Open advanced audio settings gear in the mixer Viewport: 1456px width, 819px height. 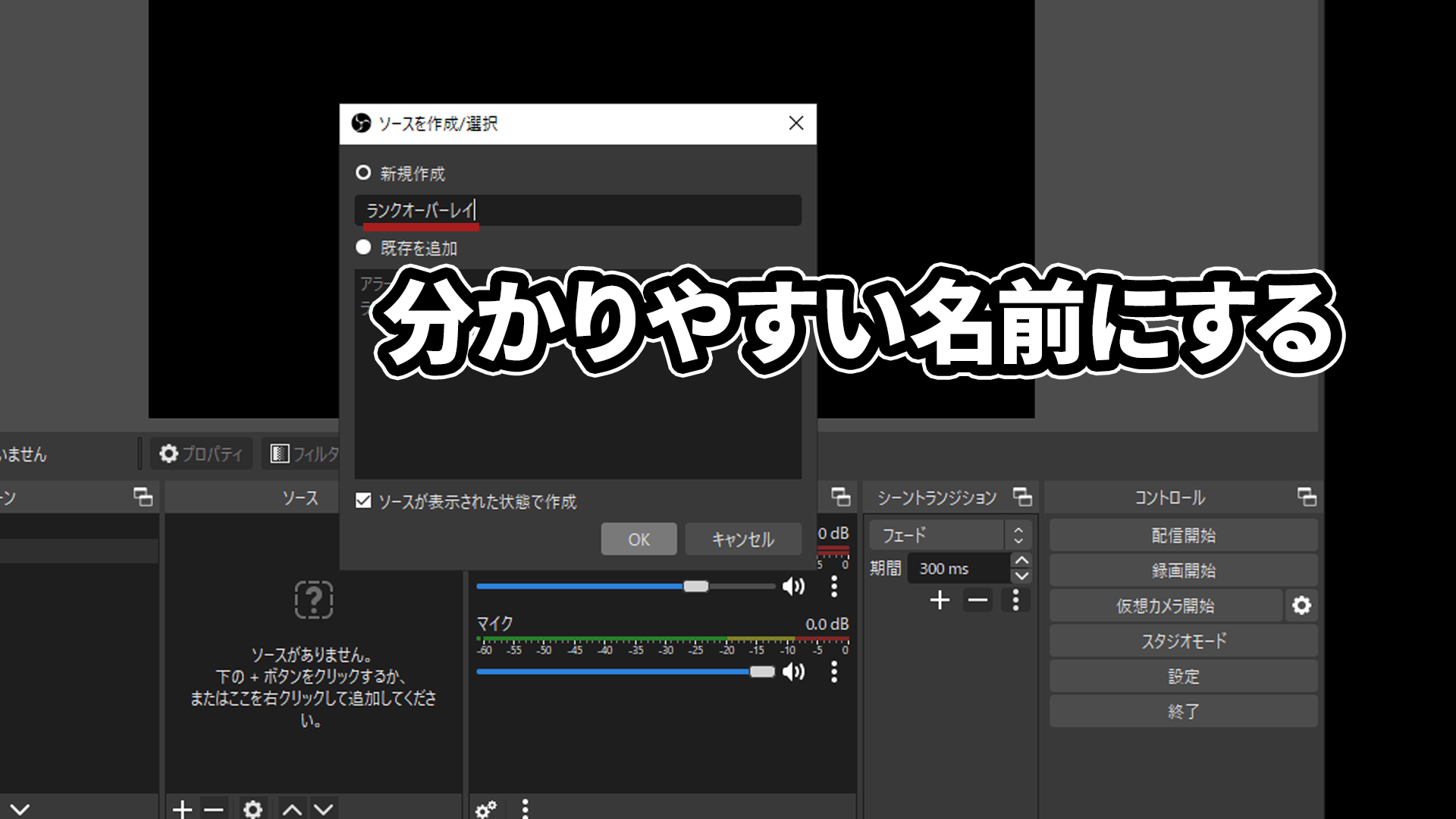486,810
